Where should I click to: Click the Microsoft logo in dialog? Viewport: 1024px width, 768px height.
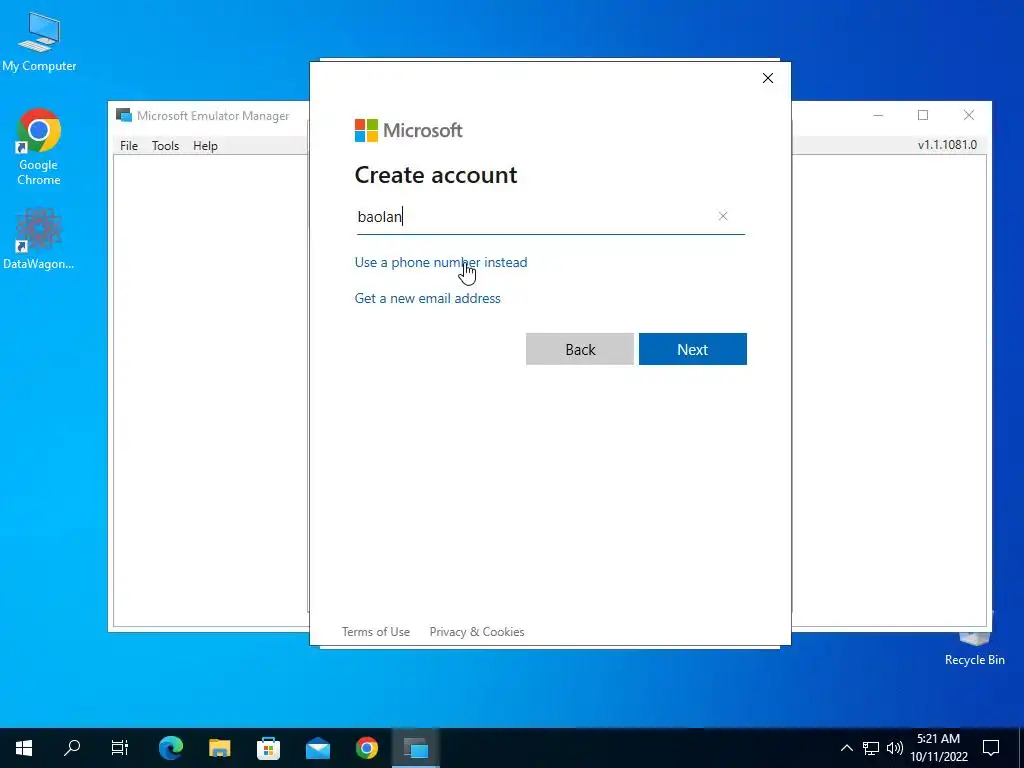(409, 130)
